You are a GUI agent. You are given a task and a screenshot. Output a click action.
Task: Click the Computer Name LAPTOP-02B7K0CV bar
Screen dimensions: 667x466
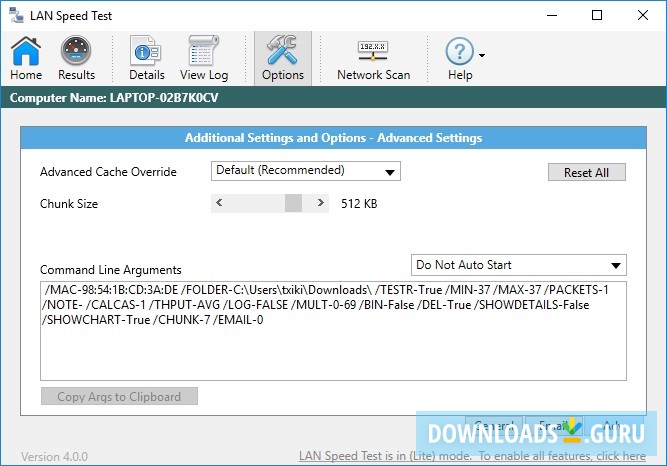click(x=334, y=97)
